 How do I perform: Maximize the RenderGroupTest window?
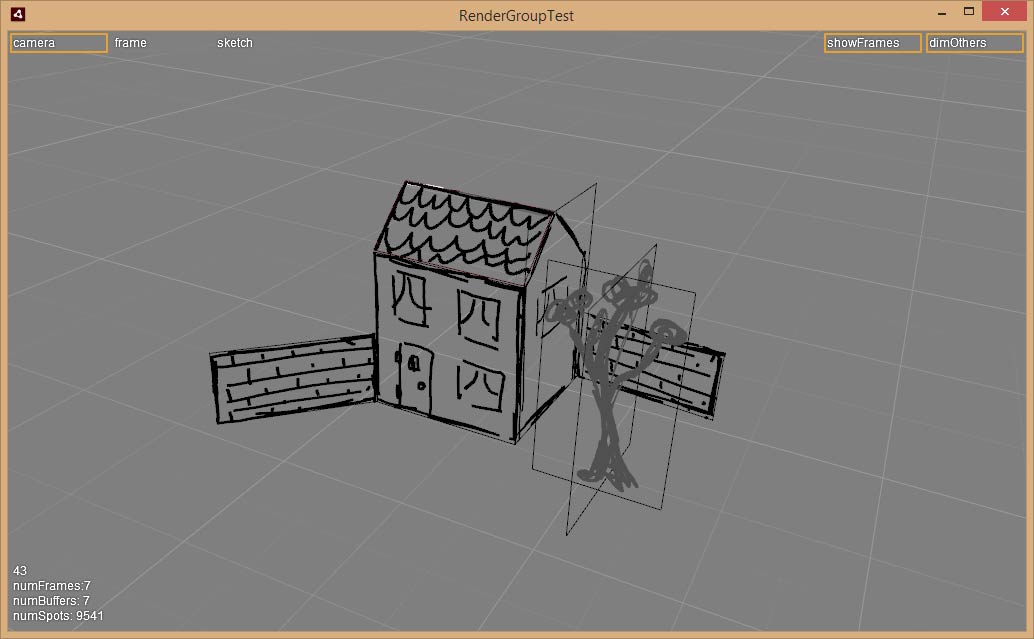coord(968,12)
